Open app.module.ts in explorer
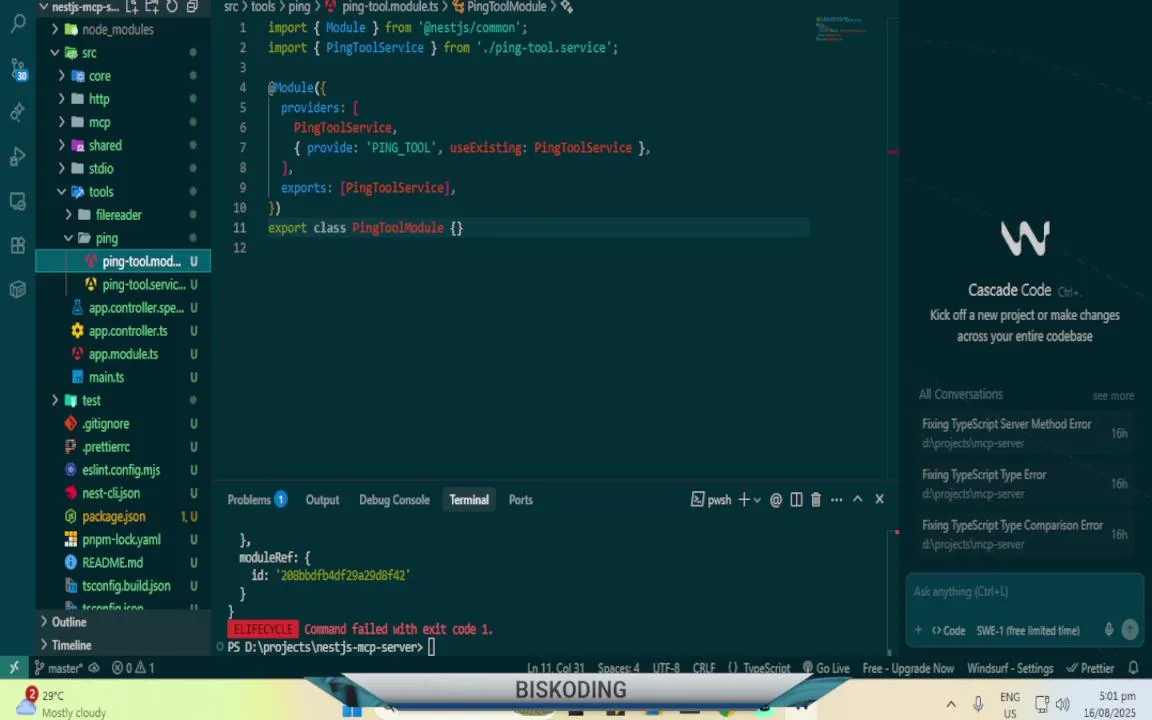 (123, 354)
